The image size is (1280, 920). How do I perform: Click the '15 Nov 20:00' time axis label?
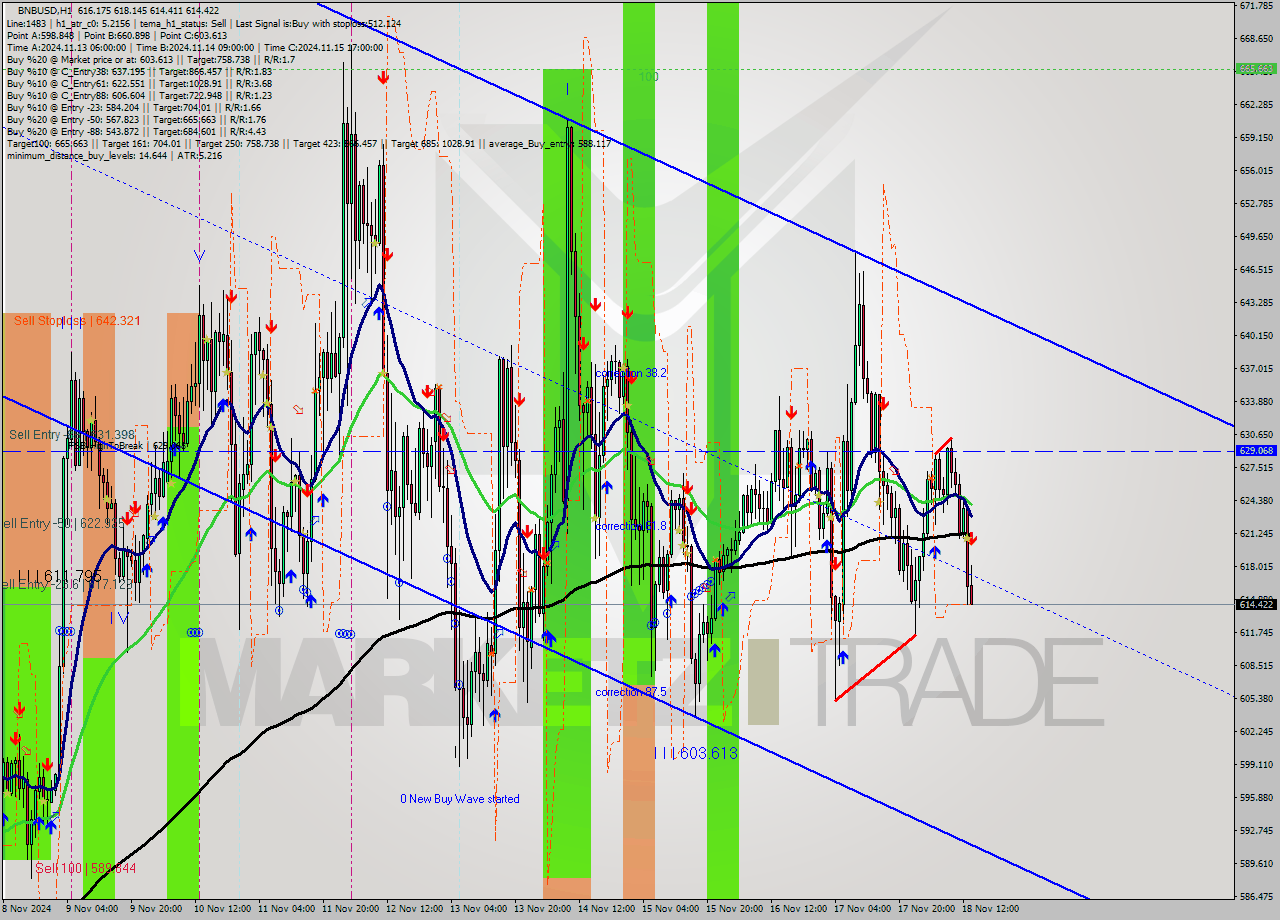pos(734,909)
